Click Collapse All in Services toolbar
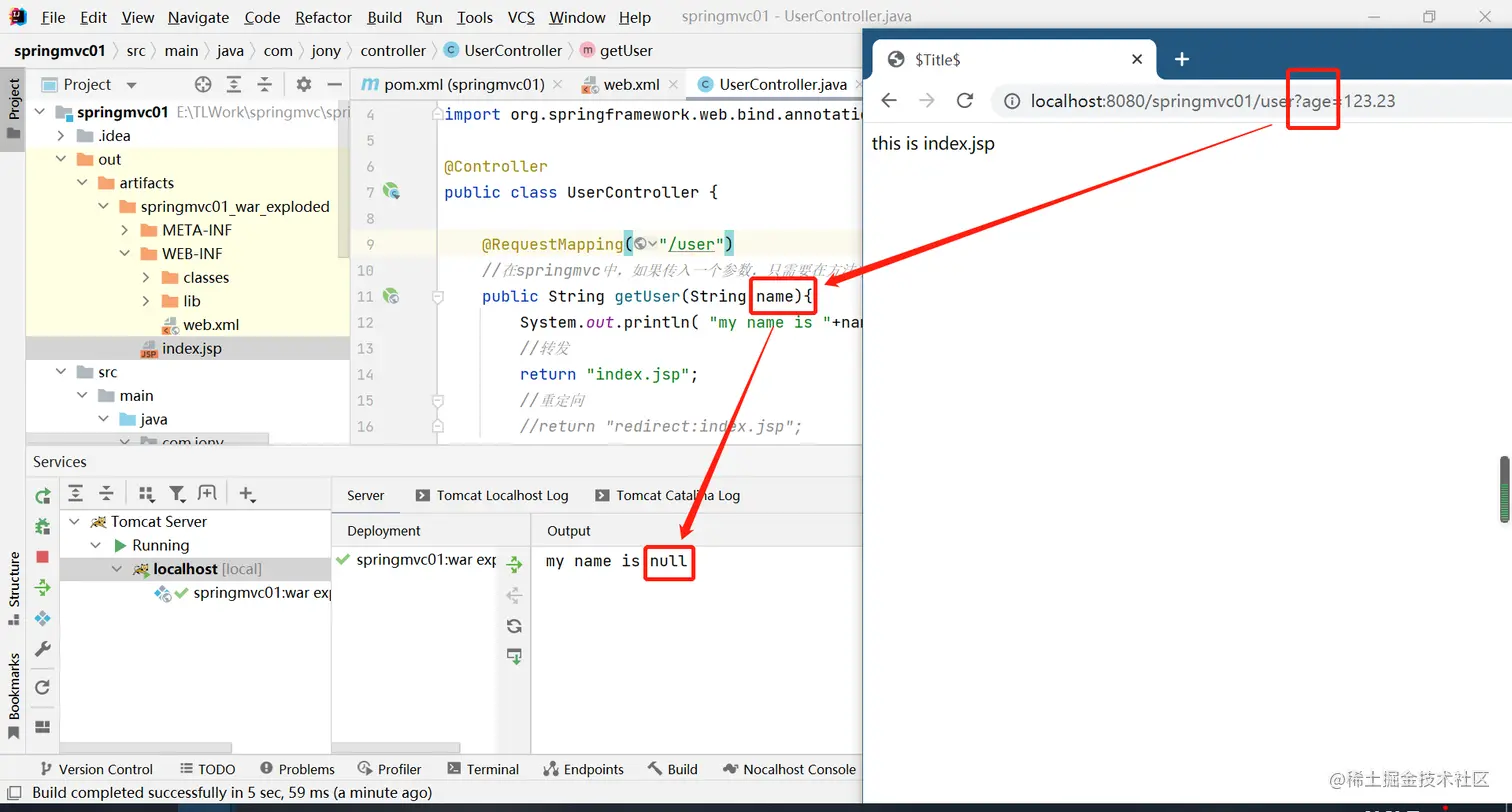This screenshot has height=812, width=1512. (106, 494)
